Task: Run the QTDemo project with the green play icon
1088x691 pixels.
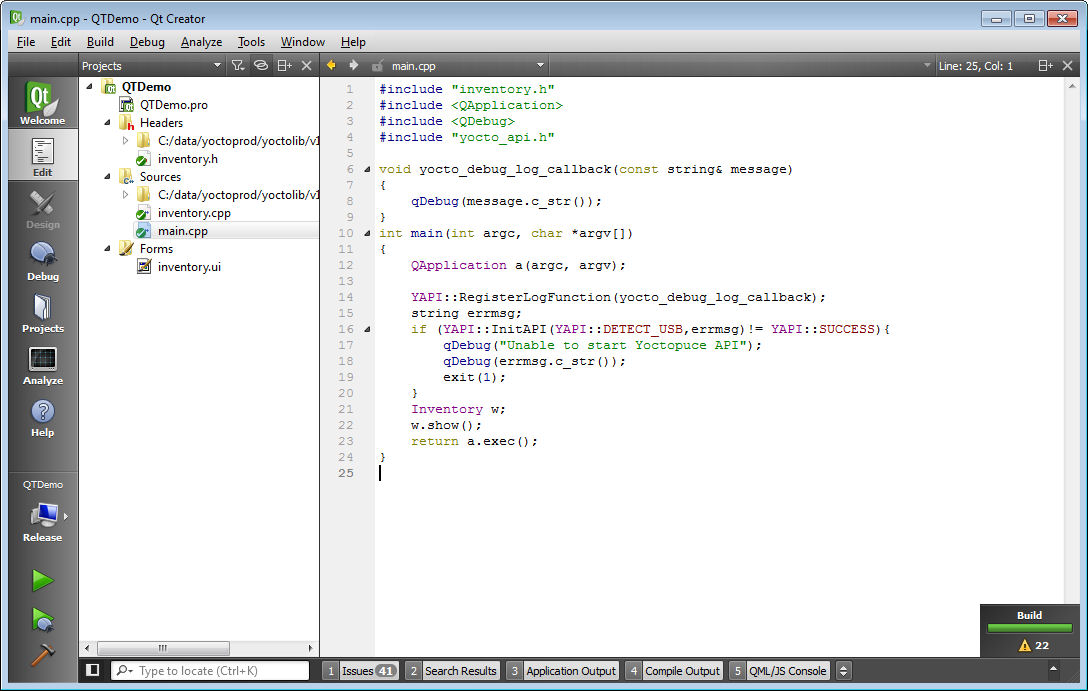Action: tap(42, 580)
